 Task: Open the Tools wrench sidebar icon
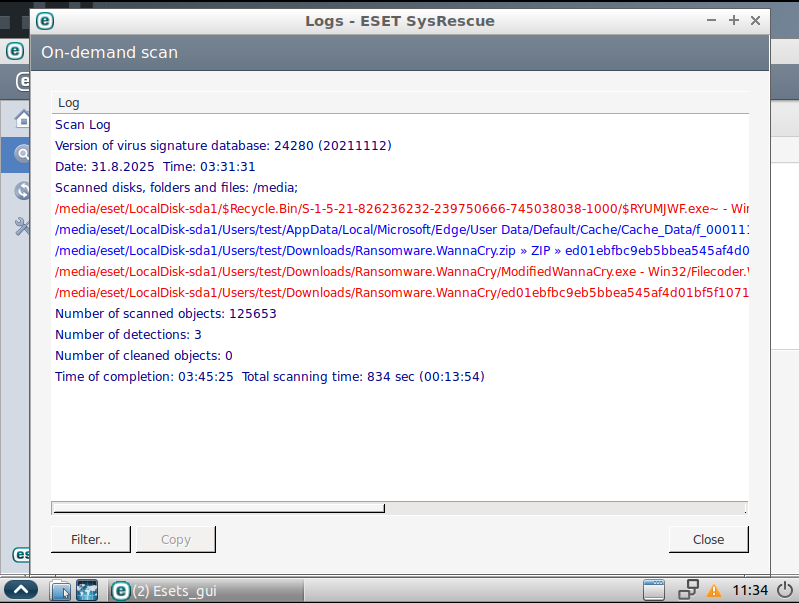[x=22, y=226]
